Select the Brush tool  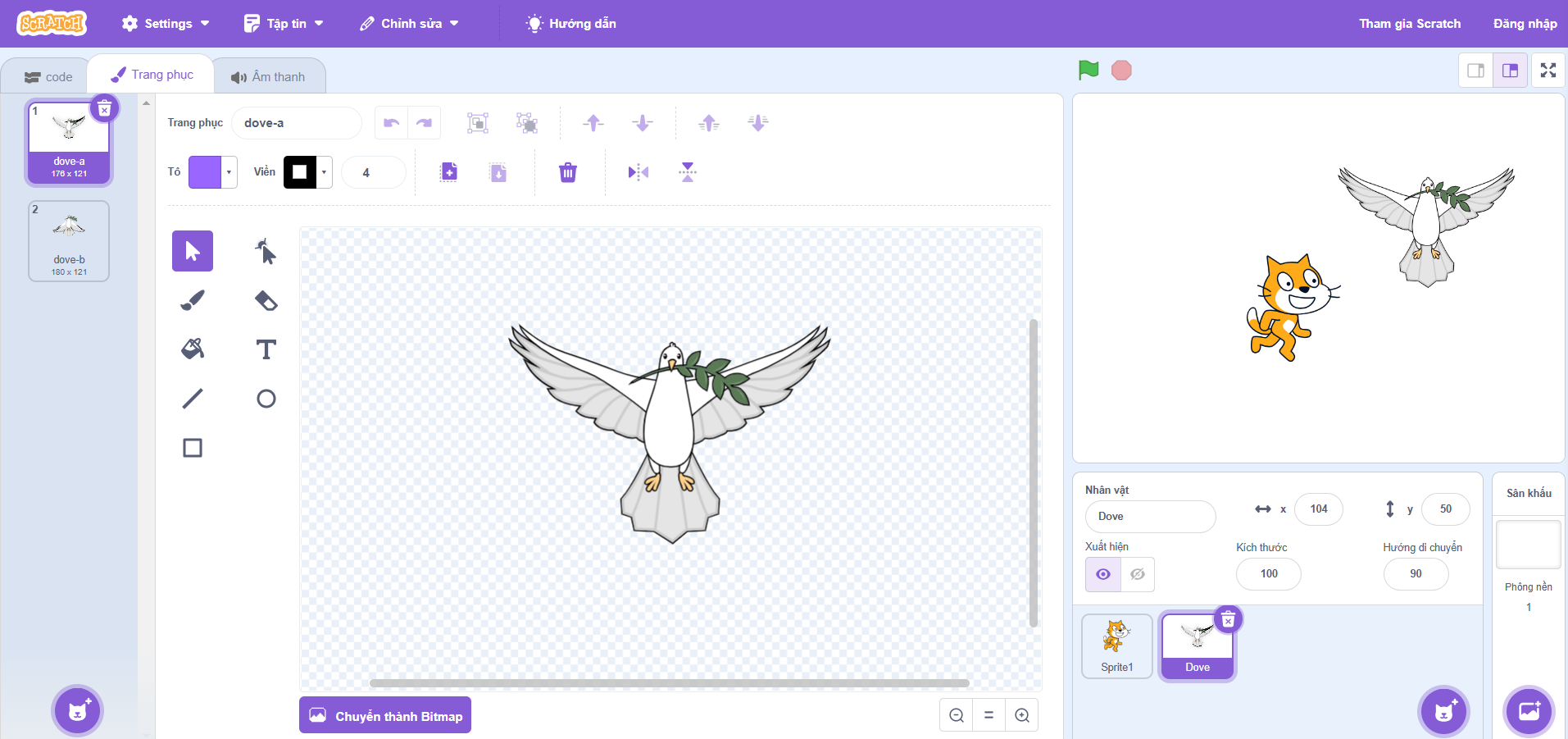pos(193,300)
